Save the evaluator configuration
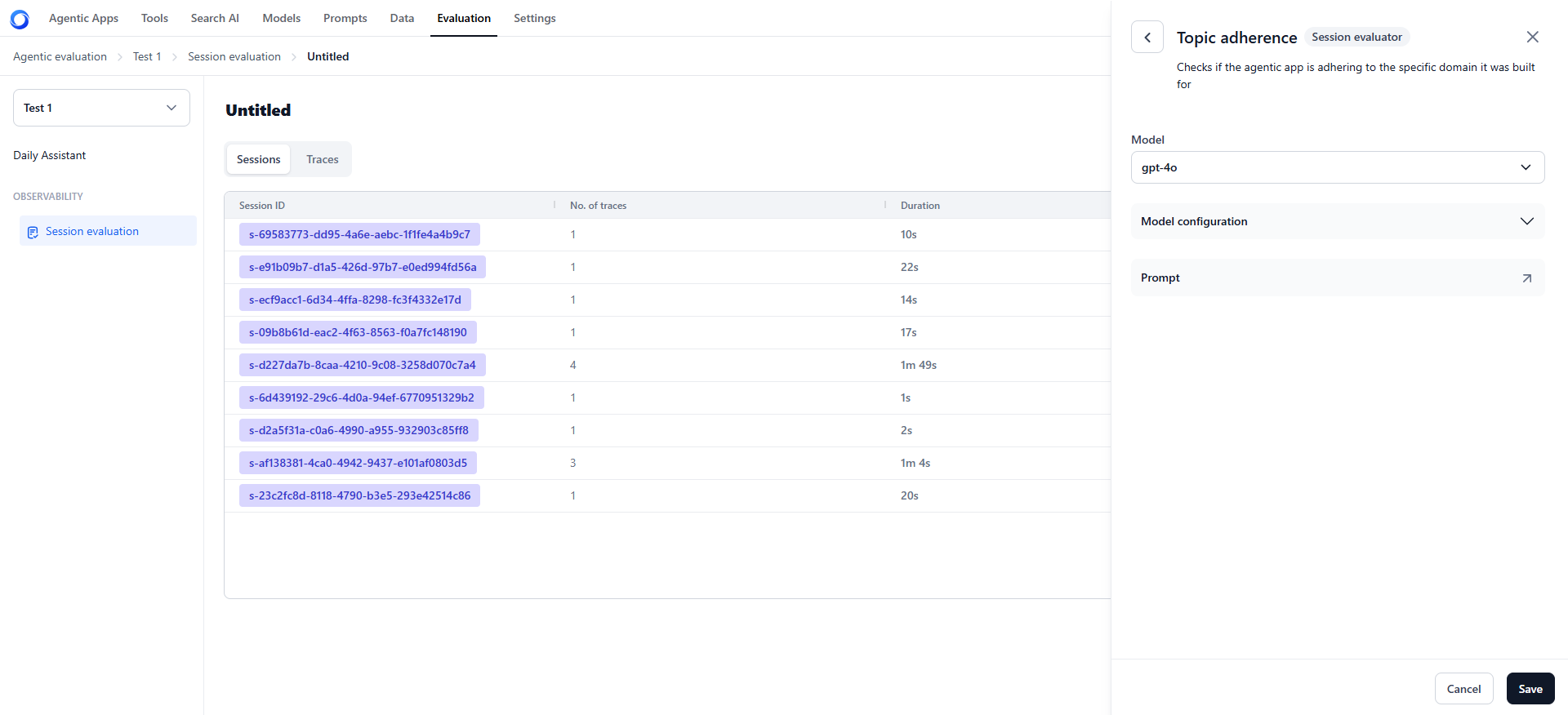Viewport: 1568px width, 715px height. [x=1530, y=689]
